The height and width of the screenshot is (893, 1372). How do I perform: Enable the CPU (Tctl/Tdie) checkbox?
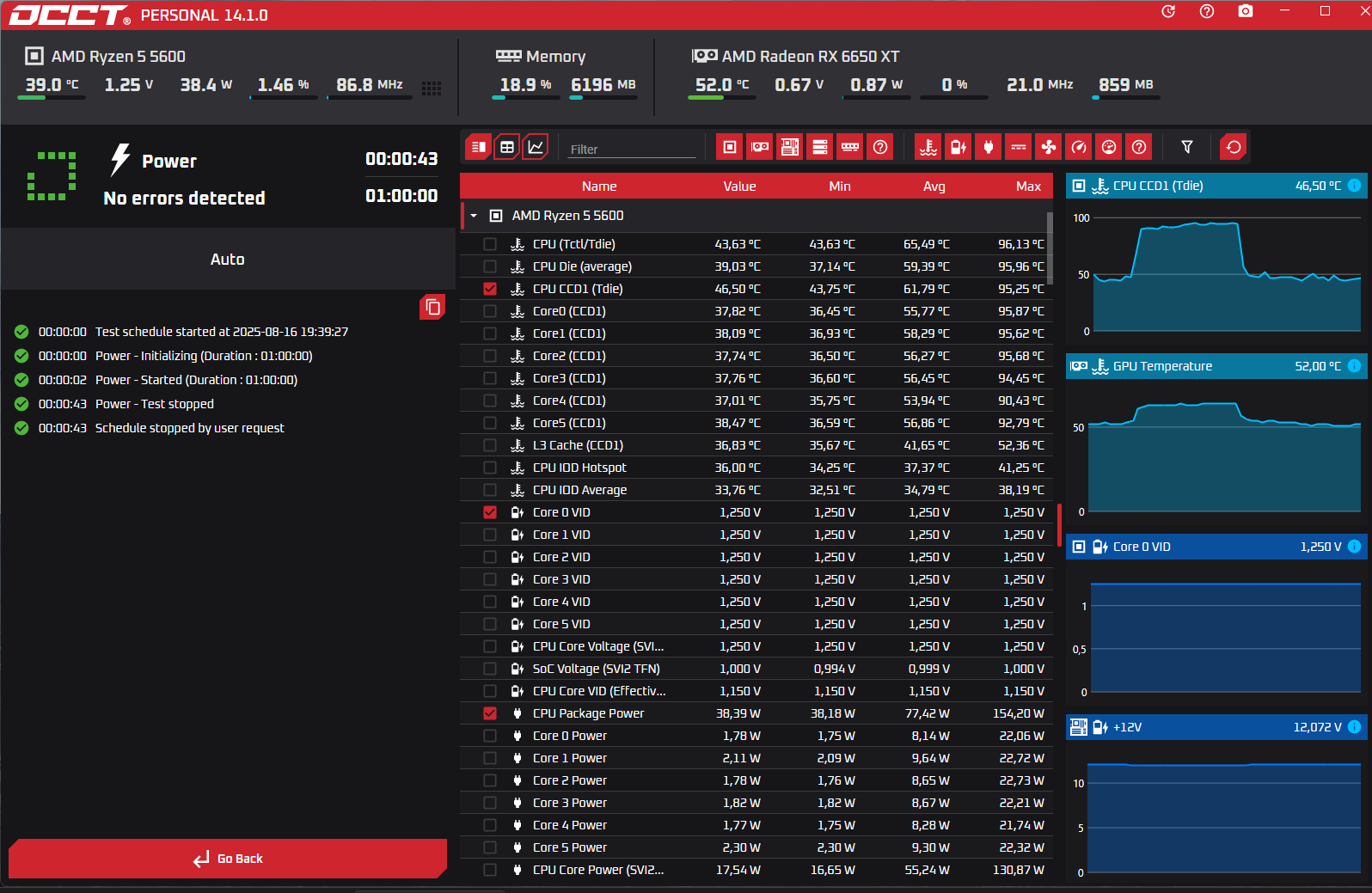[490, 244]
